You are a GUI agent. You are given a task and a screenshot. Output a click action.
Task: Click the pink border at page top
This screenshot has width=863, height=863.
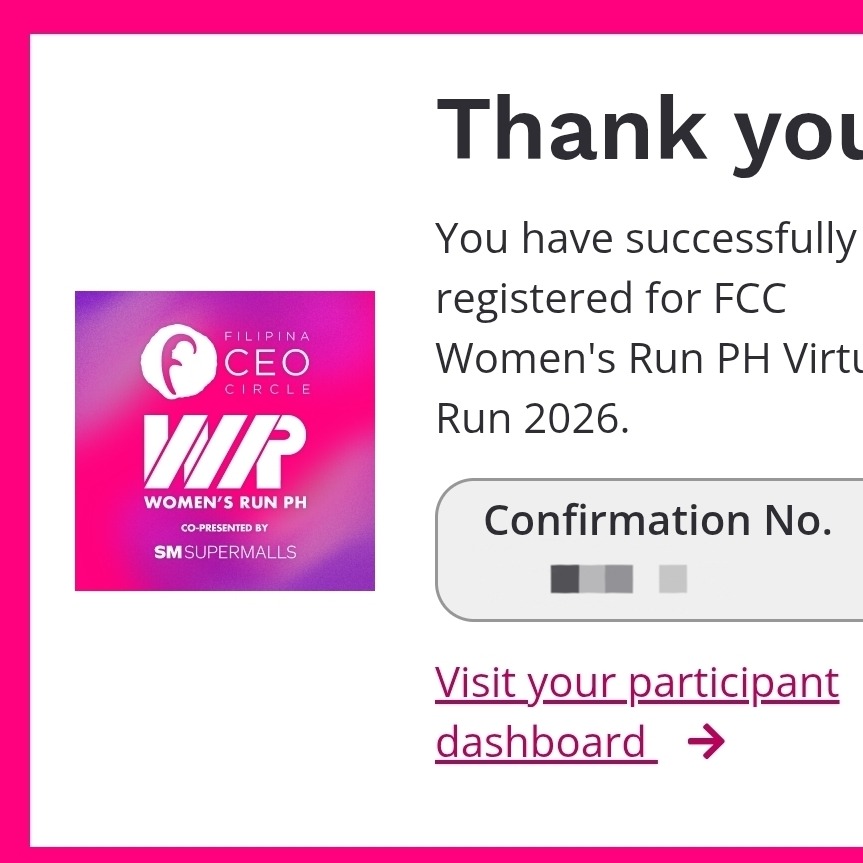pyautogui.click(x=431, y=16)
